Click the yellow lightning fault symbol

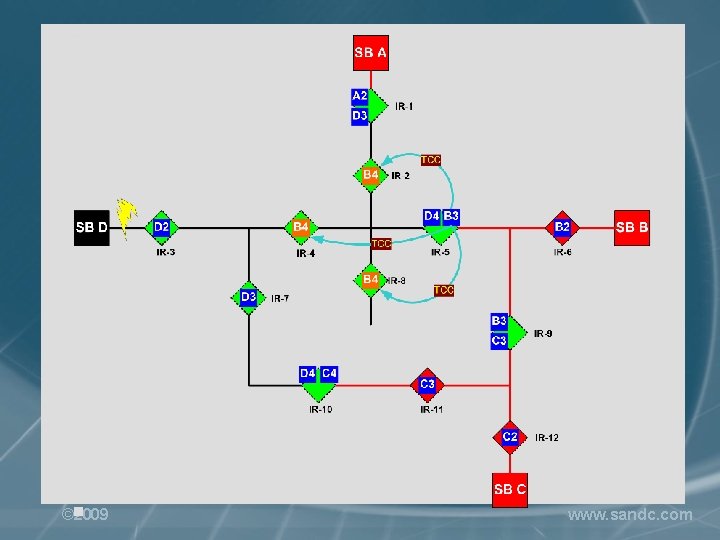[x=126, y=219]
